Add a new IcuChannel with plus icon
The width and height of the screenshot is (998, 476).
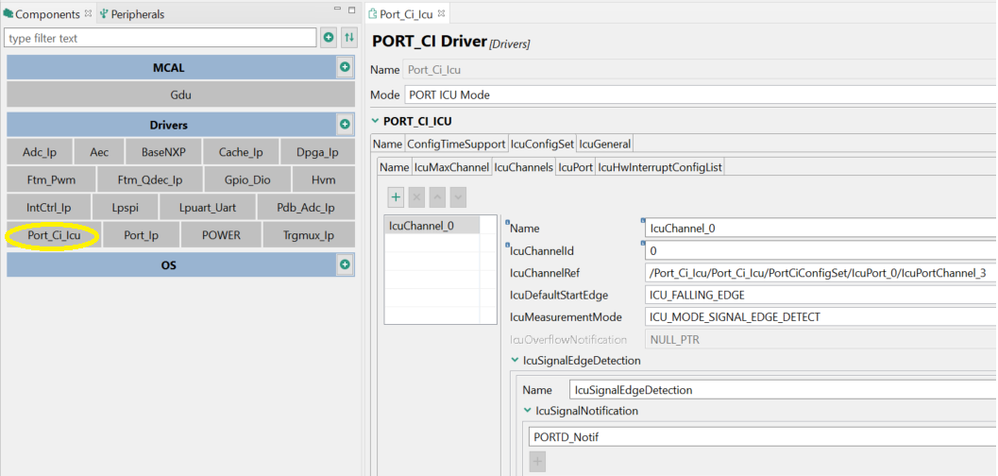(396, 197)
